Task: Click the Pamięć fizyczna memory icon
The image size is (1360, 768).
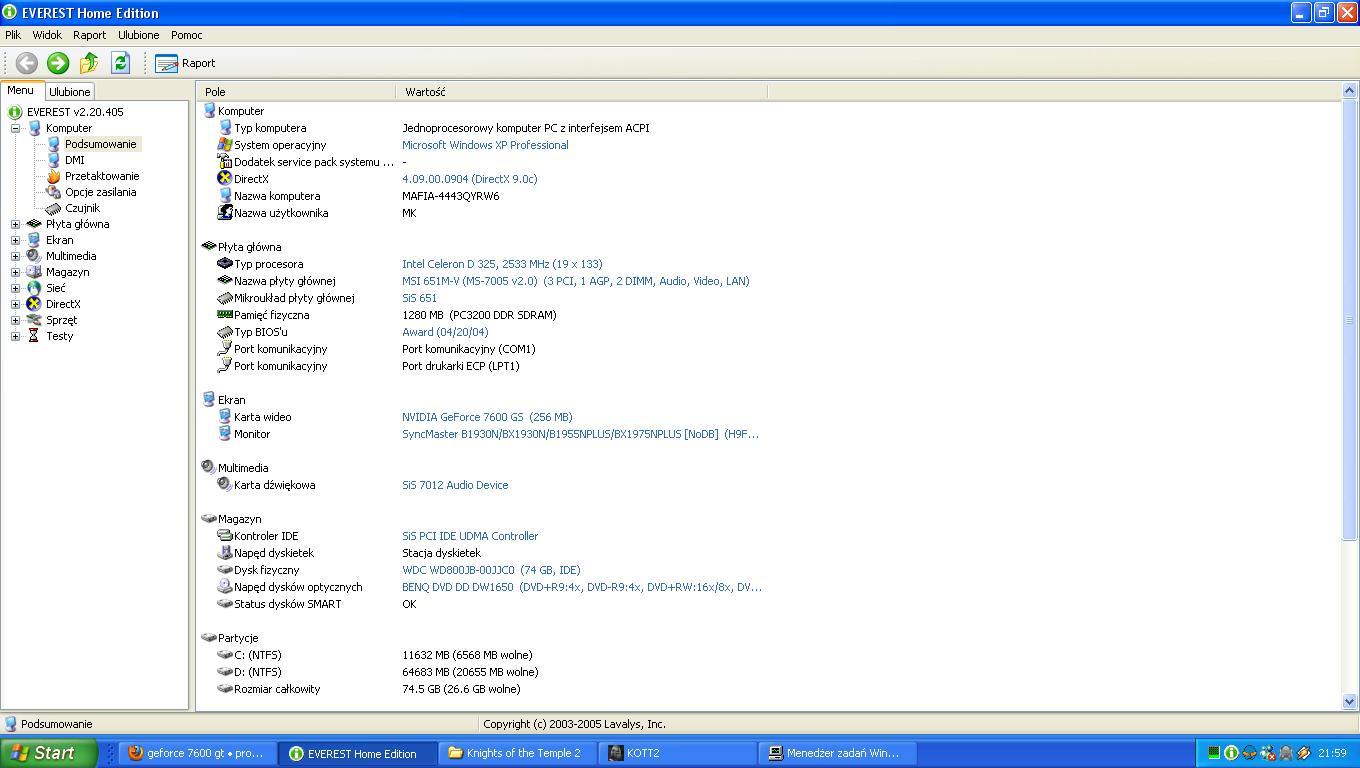Action: coord(225,315)
